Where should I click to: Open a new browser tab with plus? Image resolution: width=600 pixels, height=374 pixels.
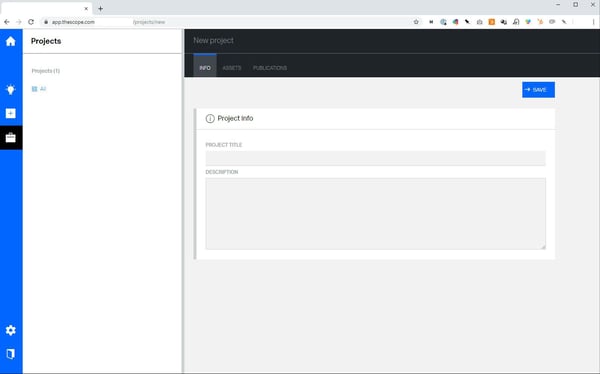click(100, 8)
